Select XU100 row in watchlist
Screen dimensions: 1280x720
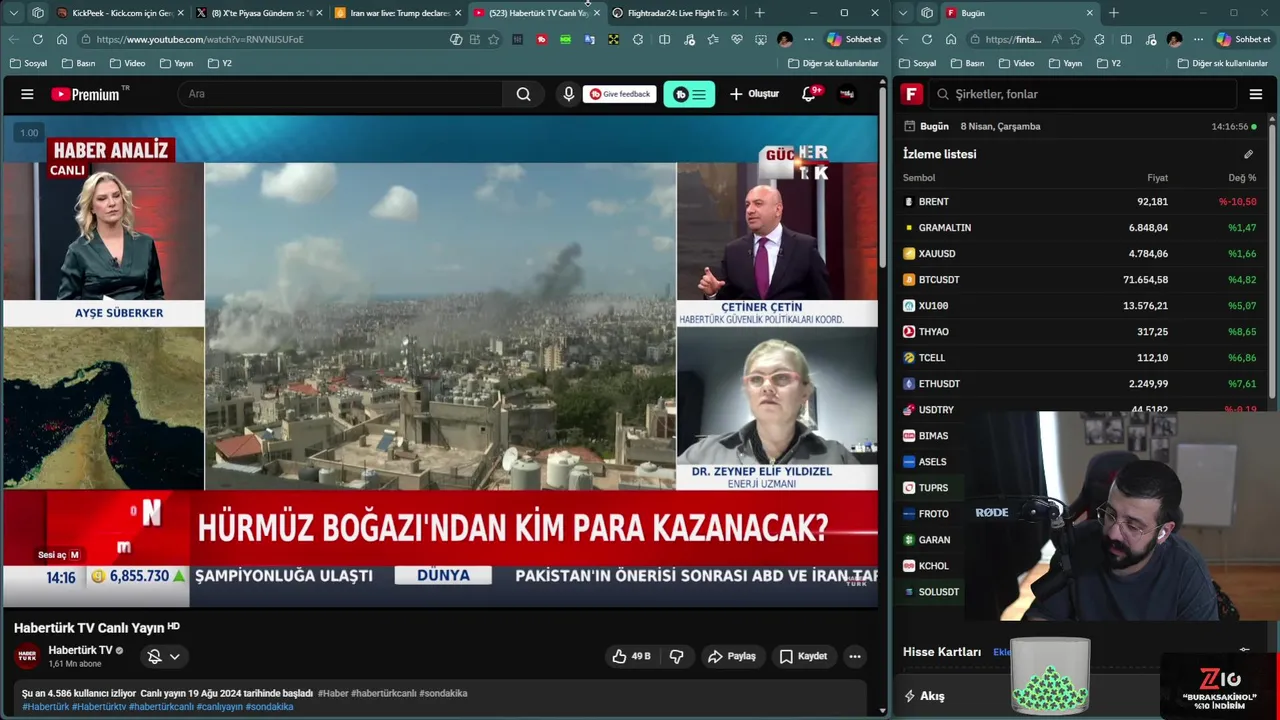(x=1079, y=305)
